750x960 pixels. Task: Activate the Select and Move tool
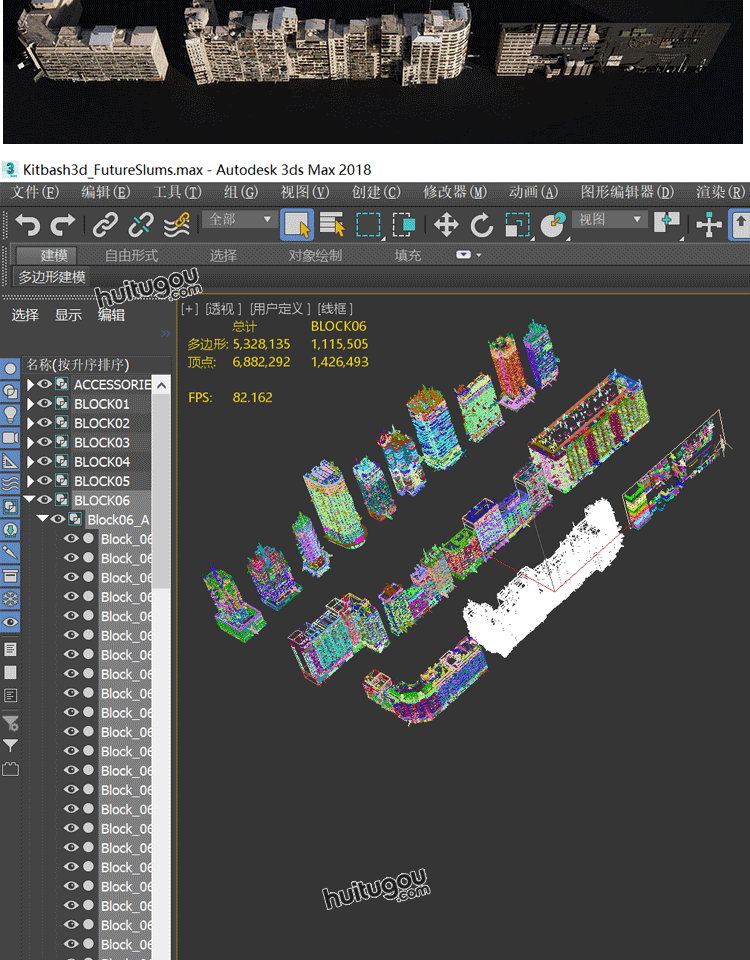(x=445, y=225)
